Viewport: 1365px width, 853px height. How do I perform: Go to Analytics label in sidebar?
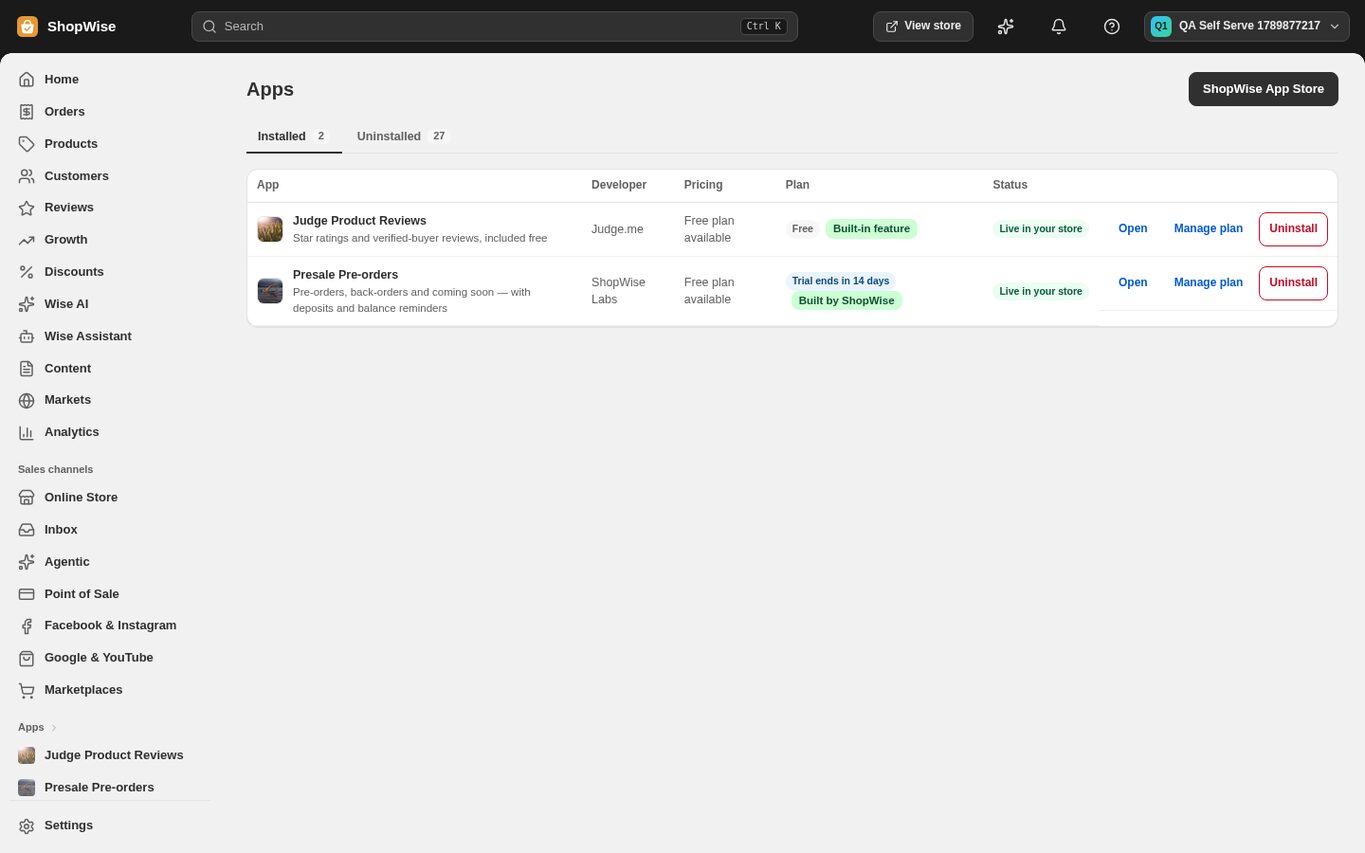(x=71, y=432)
